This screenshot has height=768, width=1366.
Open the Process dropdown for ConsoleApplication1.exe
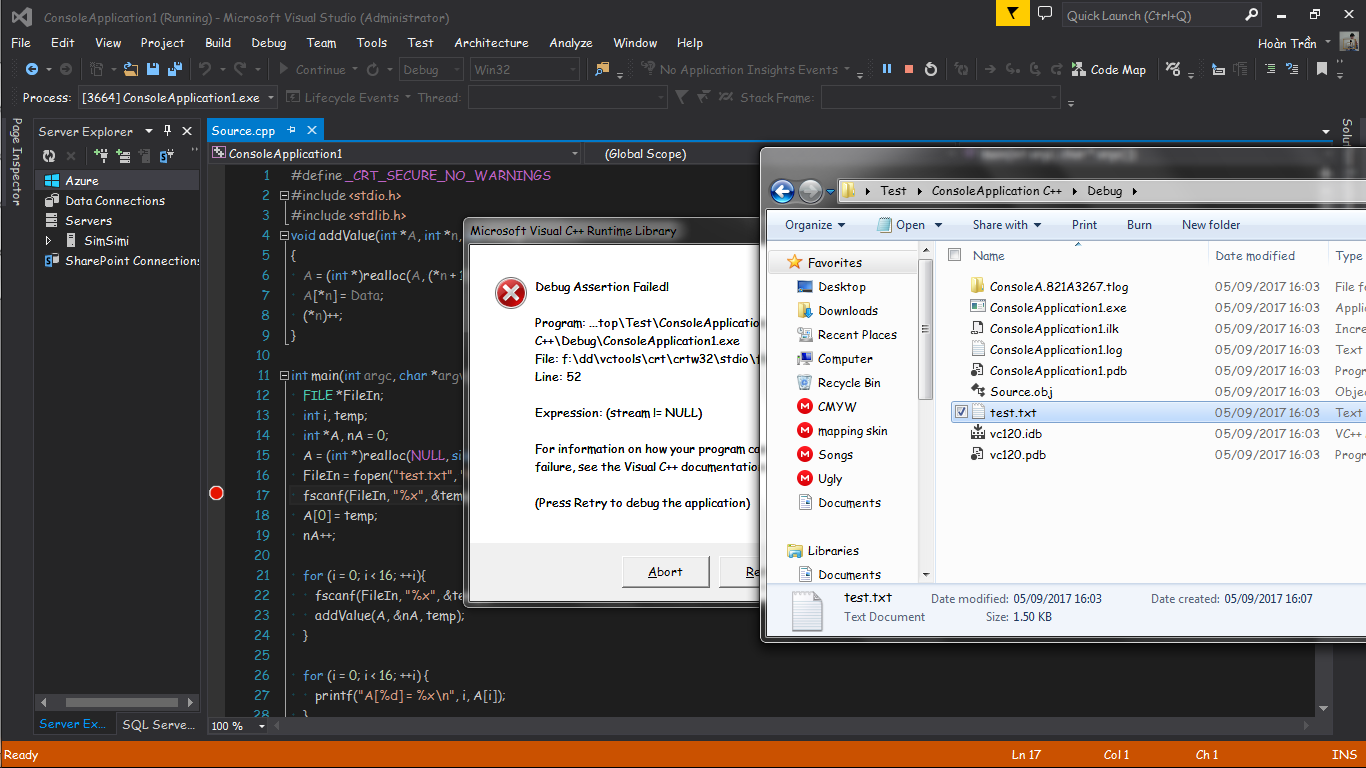270,98
